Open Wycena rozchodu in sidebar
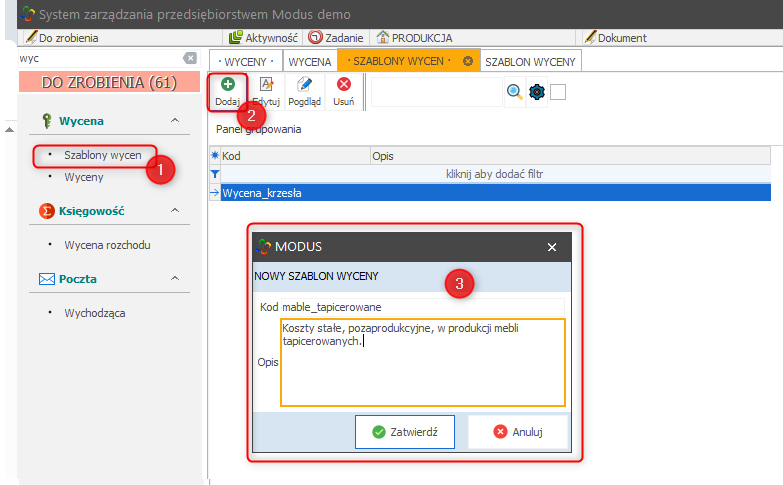The width and height of the screenshot is (783, 485). click(x=107, y=245)
